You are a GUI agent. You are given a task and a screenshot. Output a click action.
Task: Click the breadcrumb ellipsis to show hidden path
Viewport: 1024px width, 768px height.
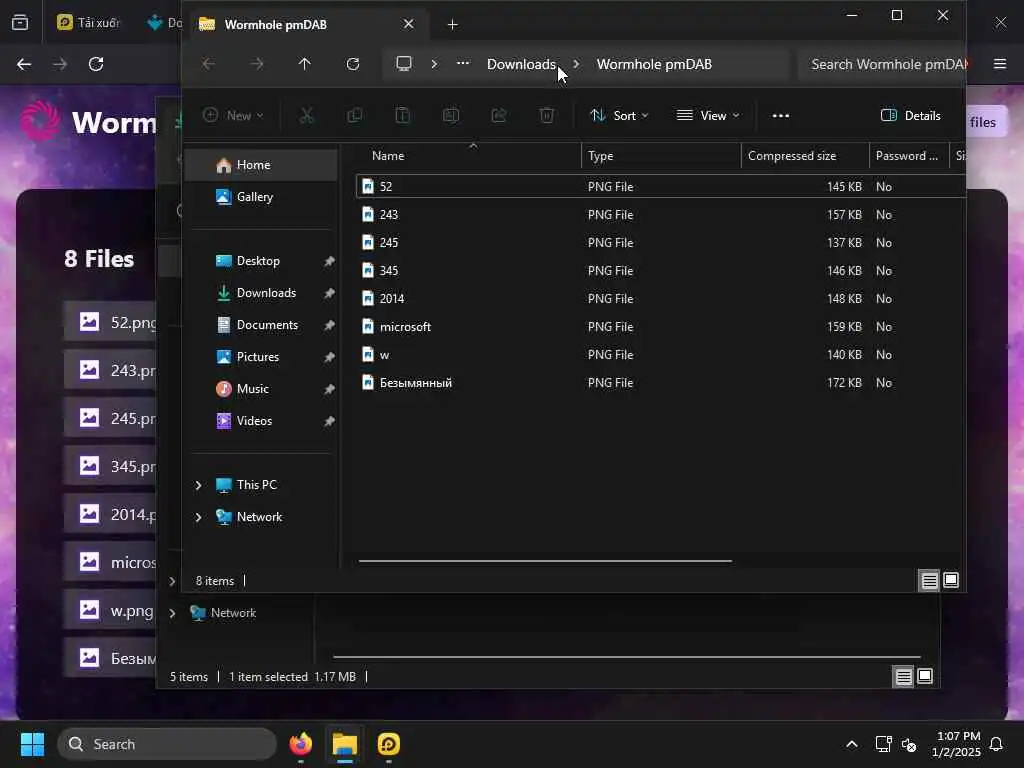pos(463,63)
